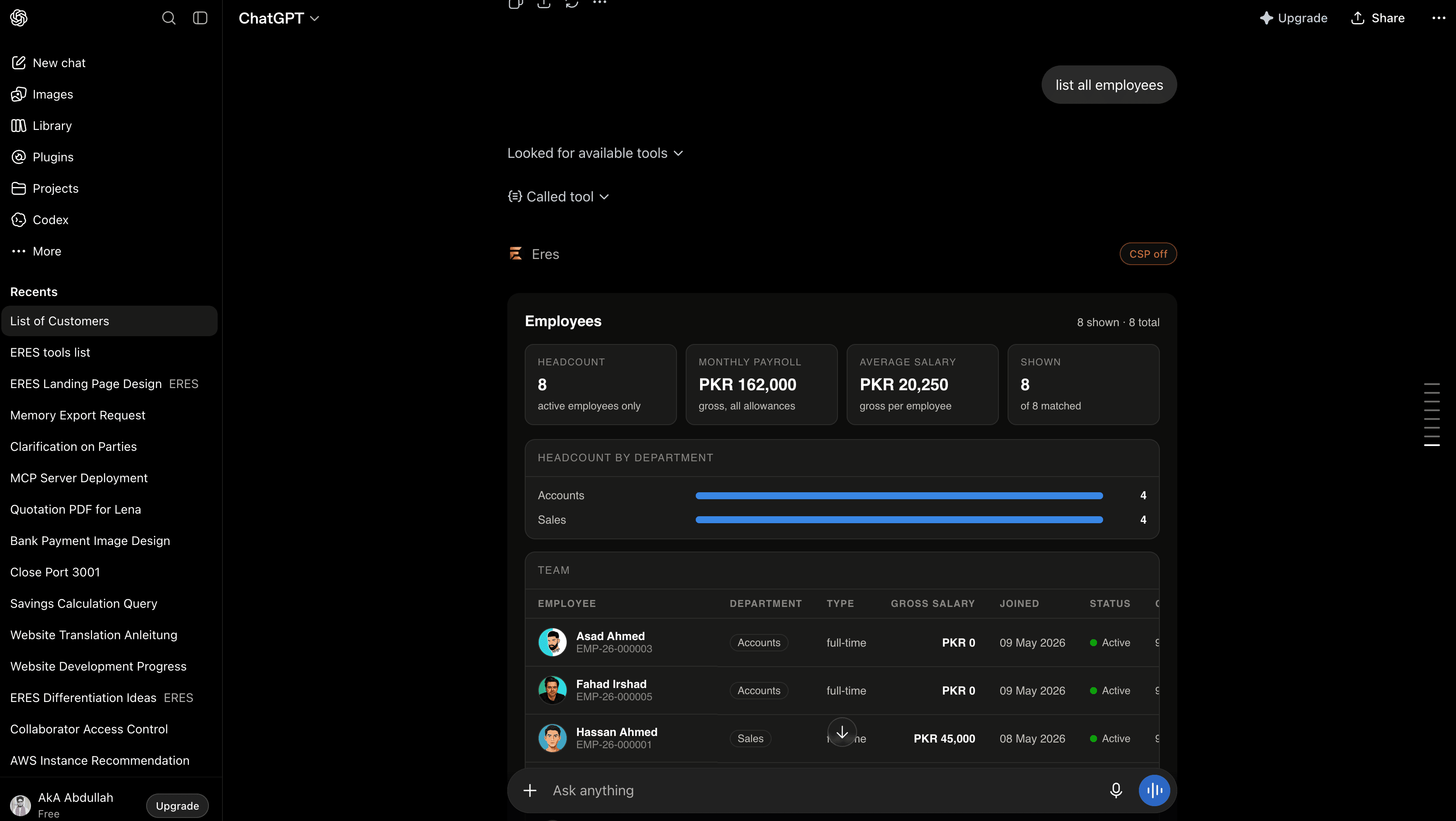This screenshot has width=1456, height=821.
Task: Open the Library section
Action: tap(109, 126)
